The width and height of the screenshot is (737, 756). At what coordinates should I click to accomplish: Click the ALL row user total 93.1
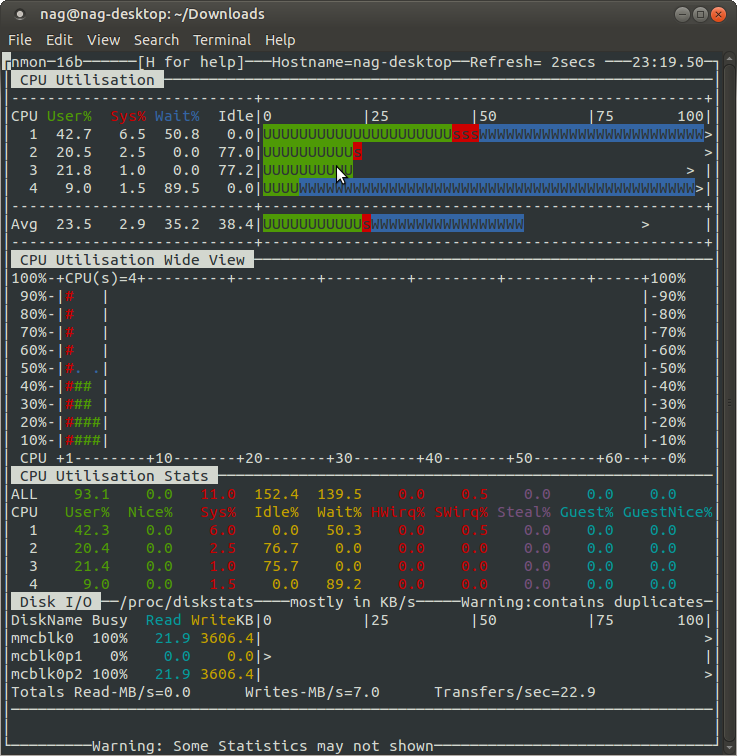point(92,494)
